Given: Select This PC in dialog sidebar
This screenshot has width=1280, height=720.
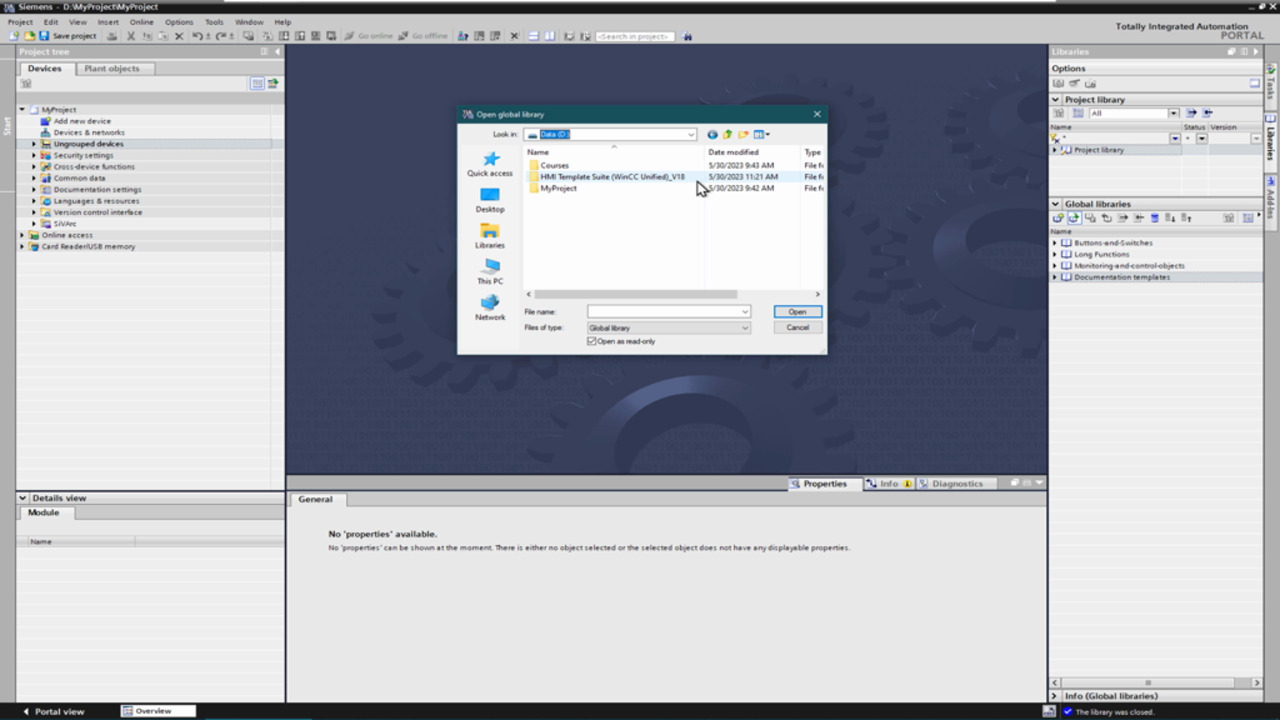Looking at the screenshot, I should pos(490,272).
